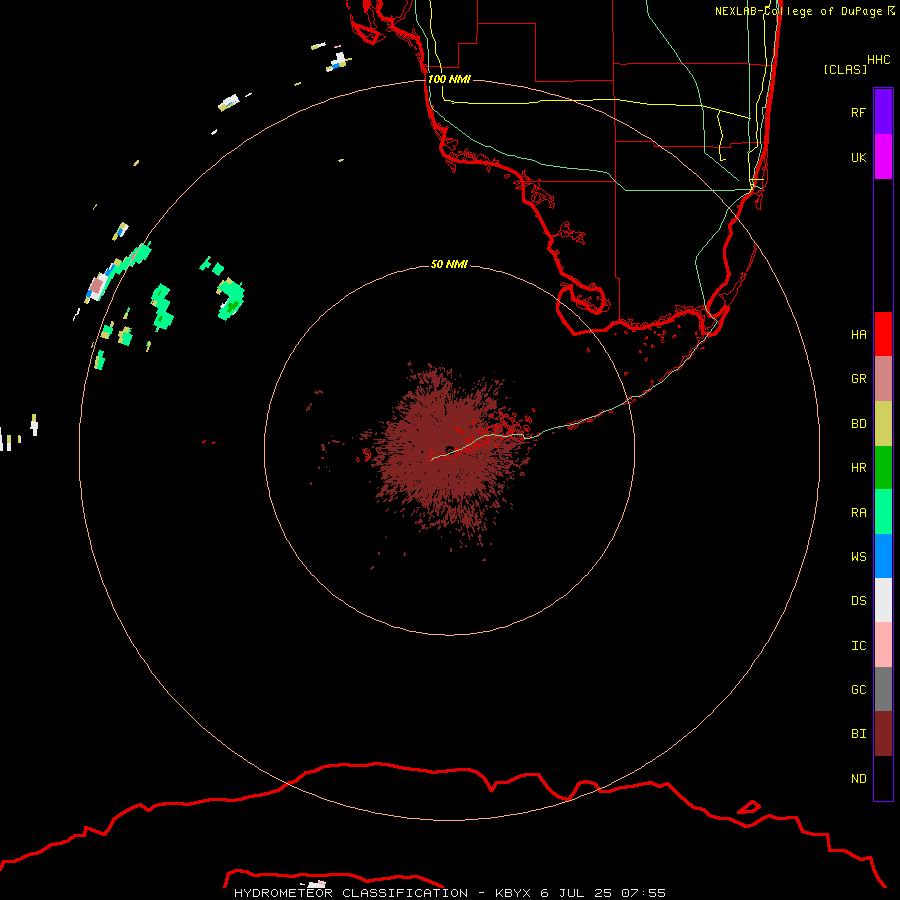Click the 50 NMI range ring label

[449, 264]
